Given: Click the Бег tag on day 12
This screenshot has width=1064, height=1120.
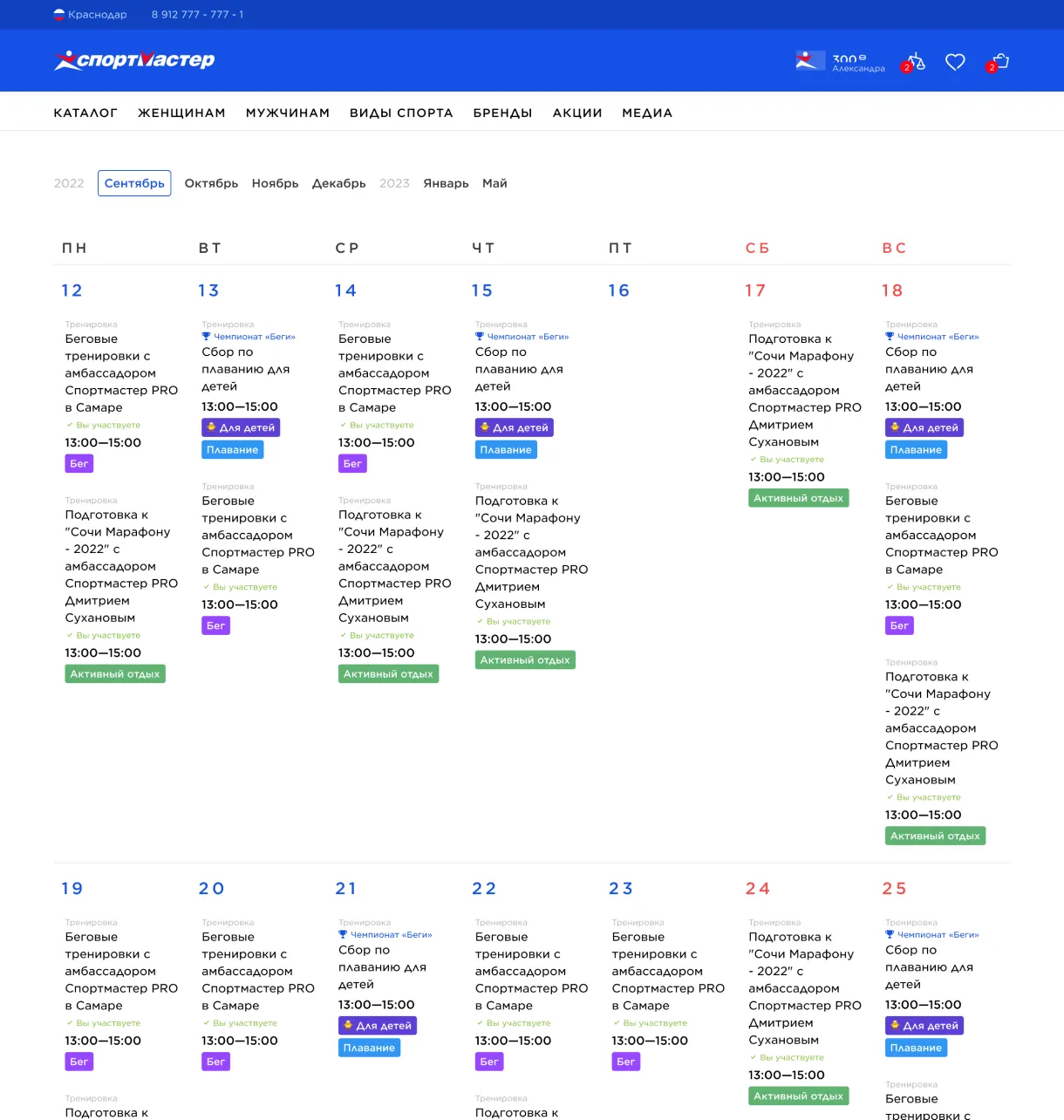Looking at the screenshot, I should [x=79, y=463].
